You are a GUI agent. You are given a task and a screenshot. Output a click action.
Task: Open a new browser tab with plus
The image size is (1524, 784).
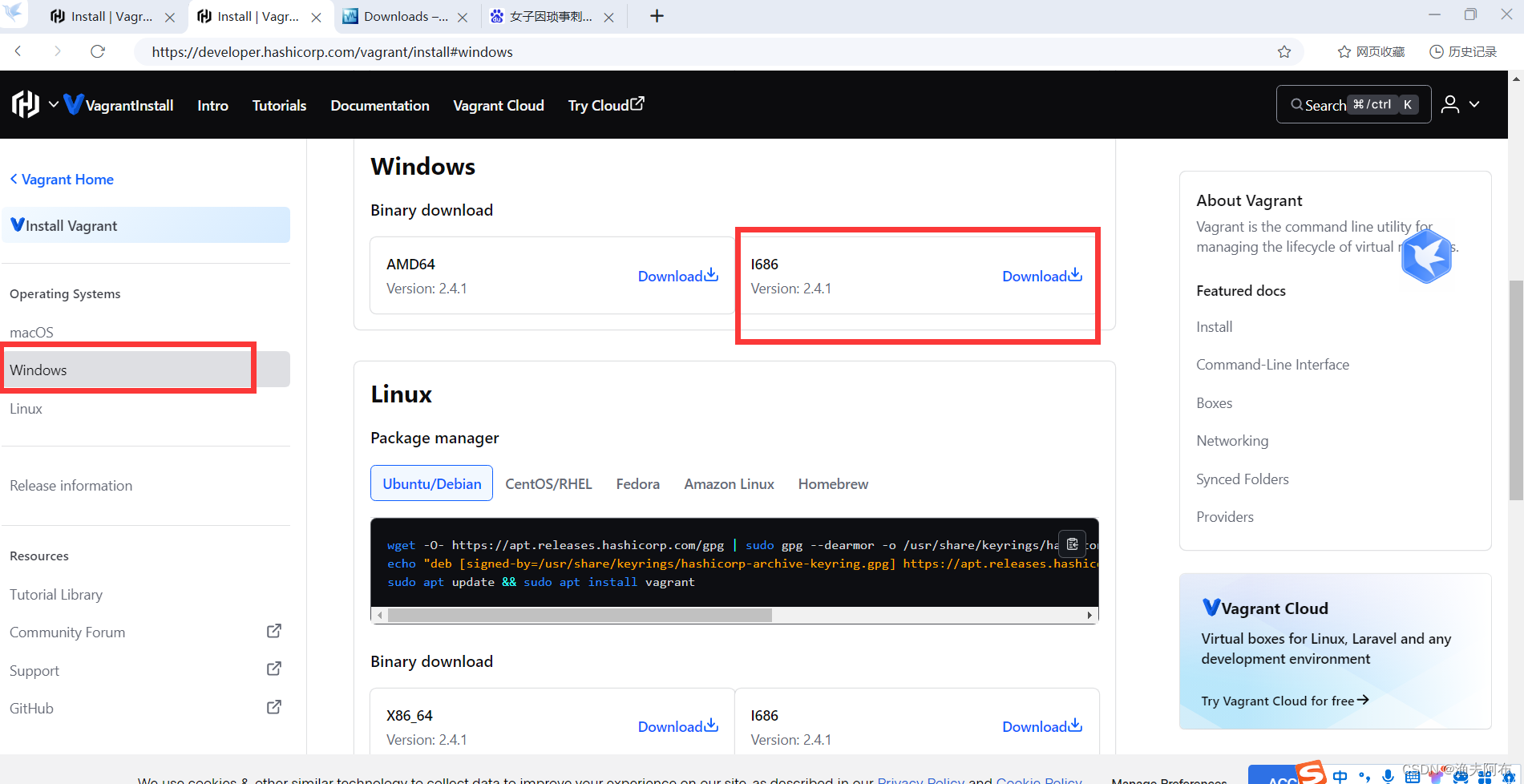pyautogui.click(x=657, y=16)
